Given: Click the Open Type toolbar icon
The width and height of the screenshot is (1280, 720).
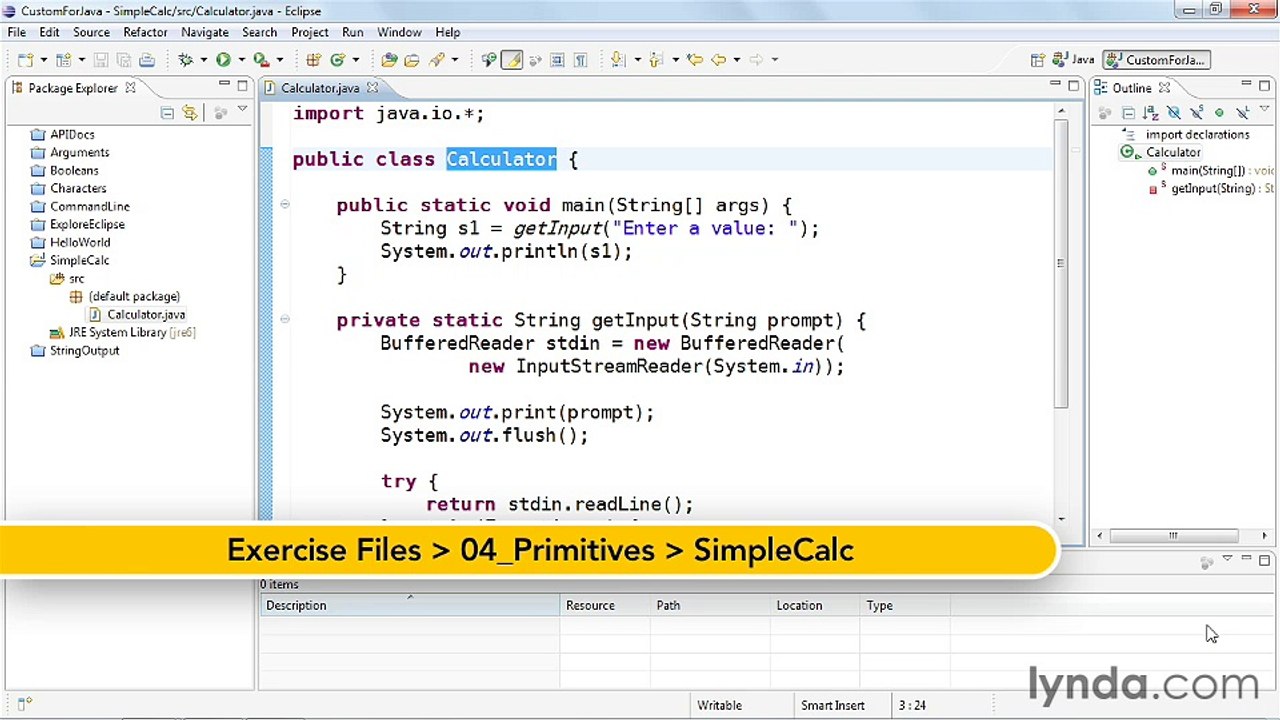Looking at the screenshot, I should point(389,60).
